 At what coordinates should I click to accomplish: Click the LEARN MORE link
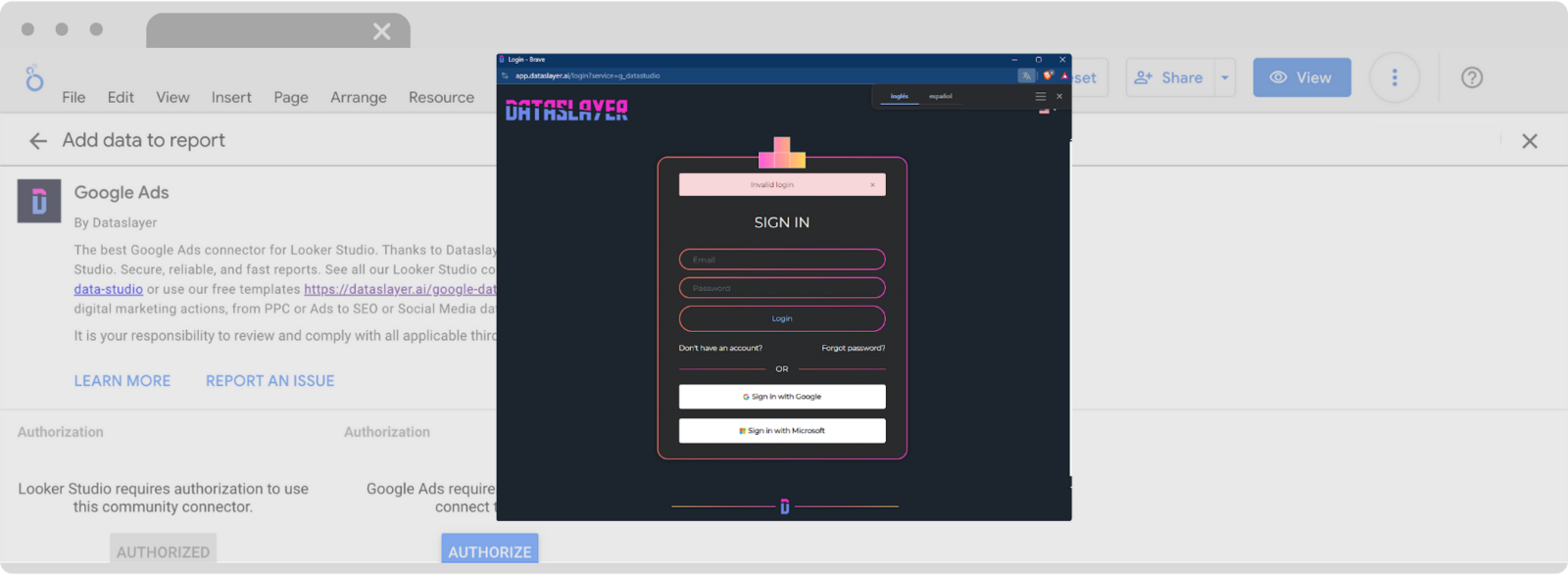click(122, 381)
